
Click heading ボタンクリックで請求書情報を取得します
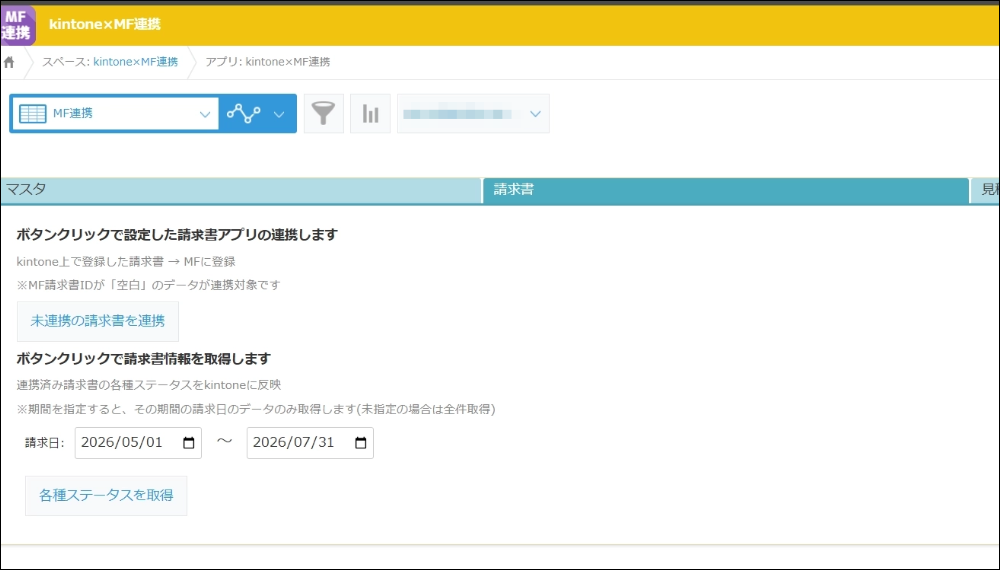point(143,359)
